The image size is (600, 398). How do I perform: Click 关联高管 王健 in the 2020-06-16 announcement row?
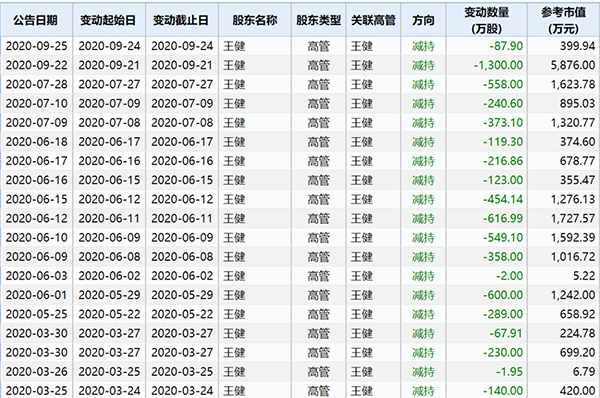pyautogui.click(x=362, y=180)
